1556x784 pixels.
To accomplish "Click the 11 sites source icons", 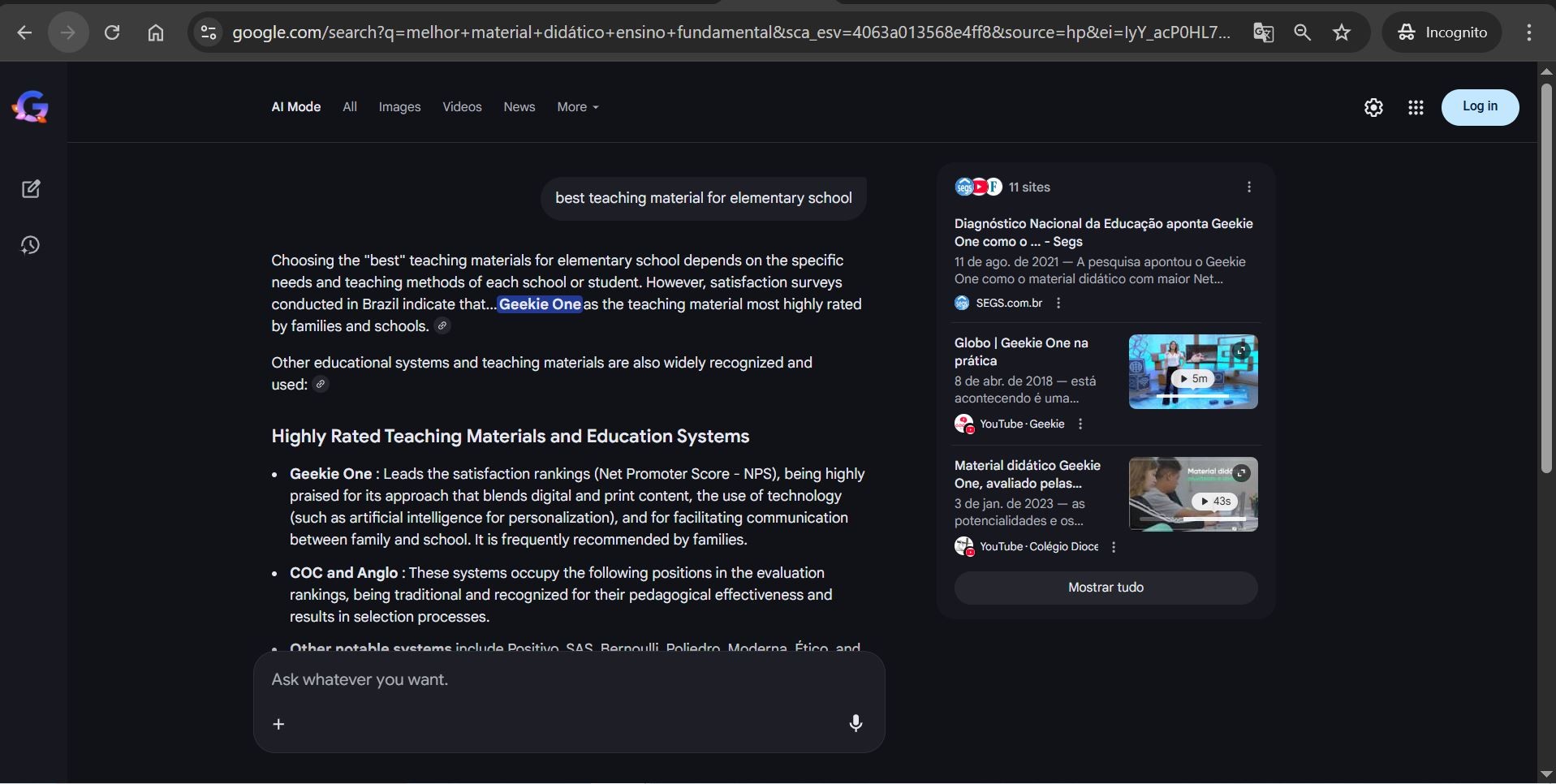I will pyautogui.click(x=978, y=187).
